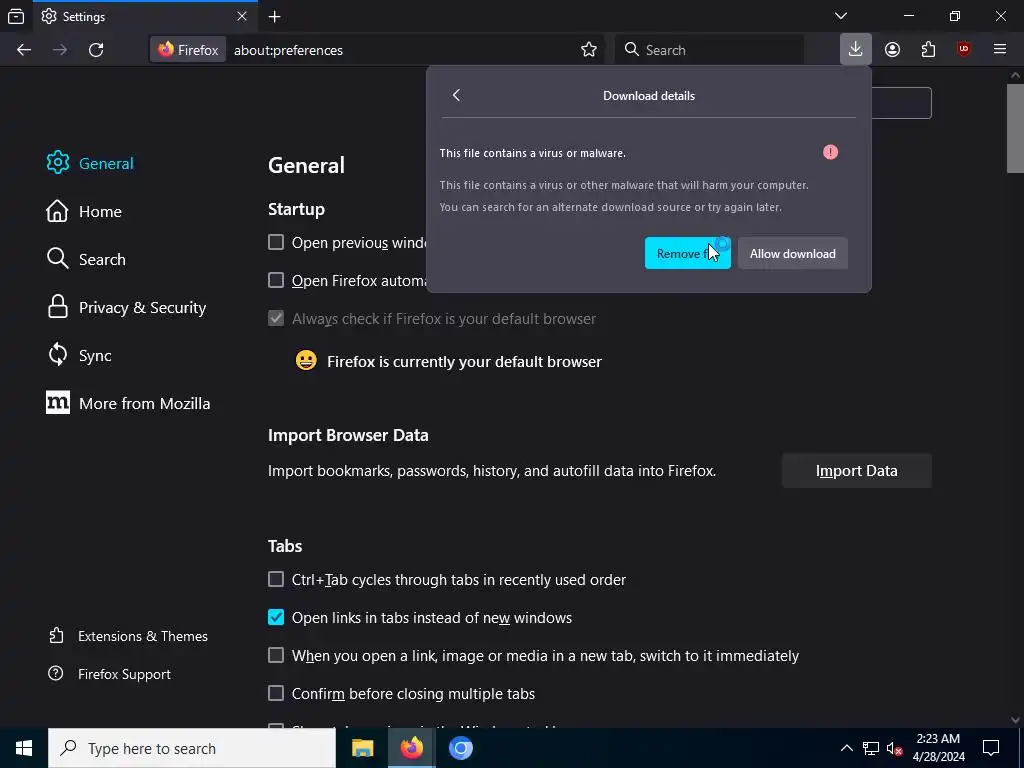This screenshot has width=1024, height=768.
Task: Uncheck Open links in tabs checkbox
Action: (276, 617)
